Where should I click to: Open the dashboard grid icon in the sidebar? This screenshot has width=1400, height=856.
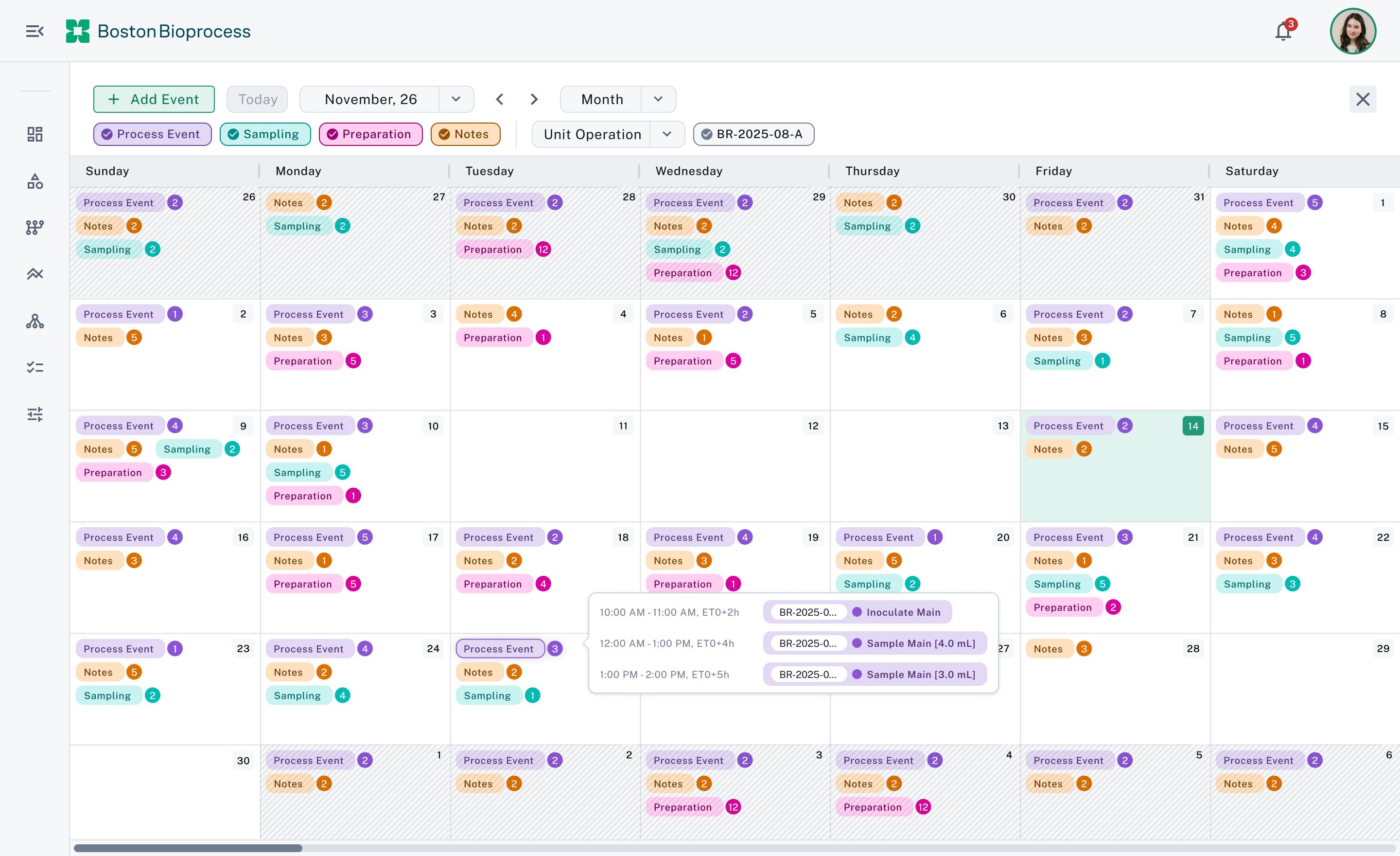click(x=35, y=134)
